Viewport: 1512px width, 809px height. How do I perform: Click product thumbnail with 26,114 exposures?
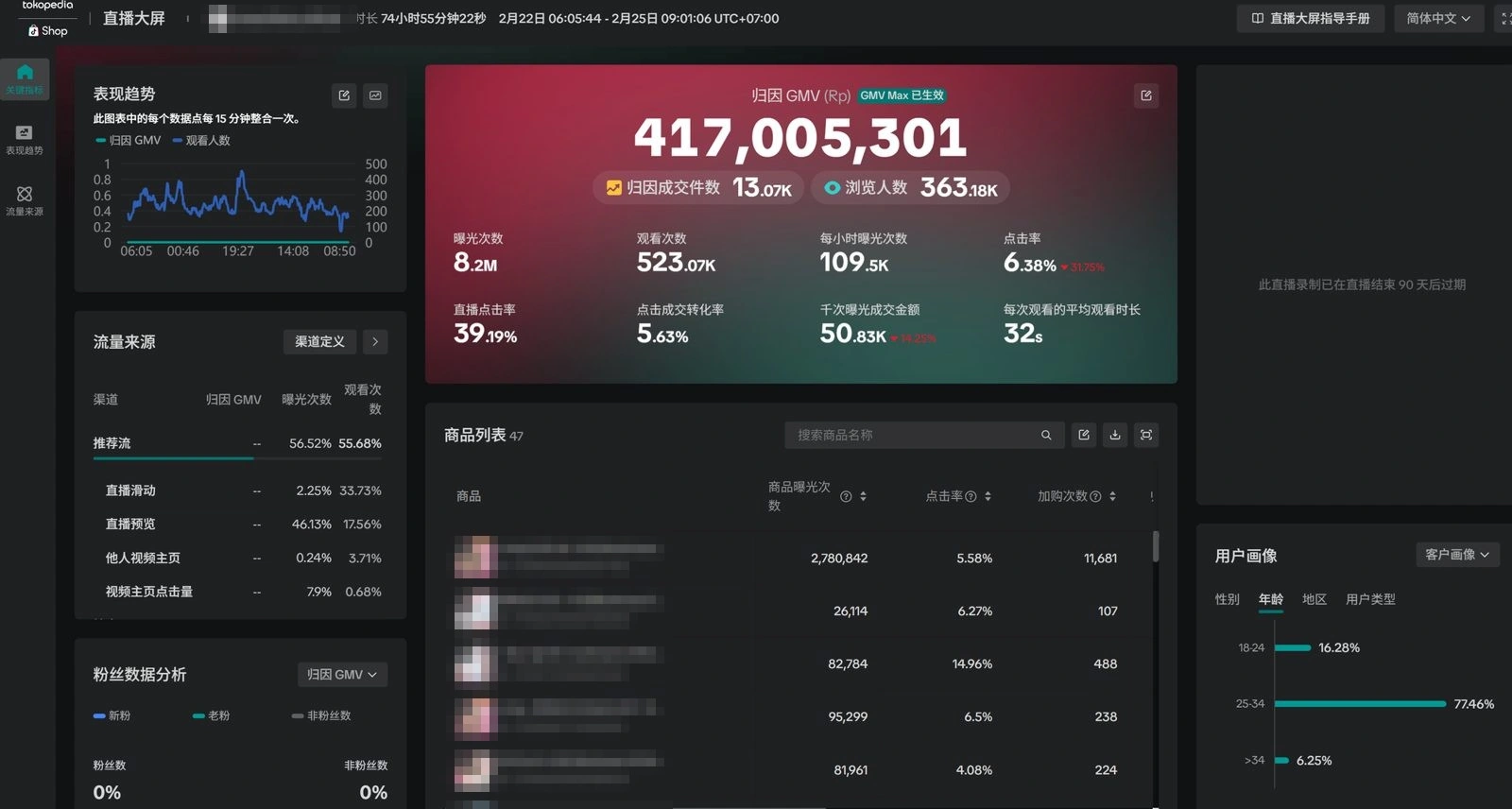coord(475,610)
